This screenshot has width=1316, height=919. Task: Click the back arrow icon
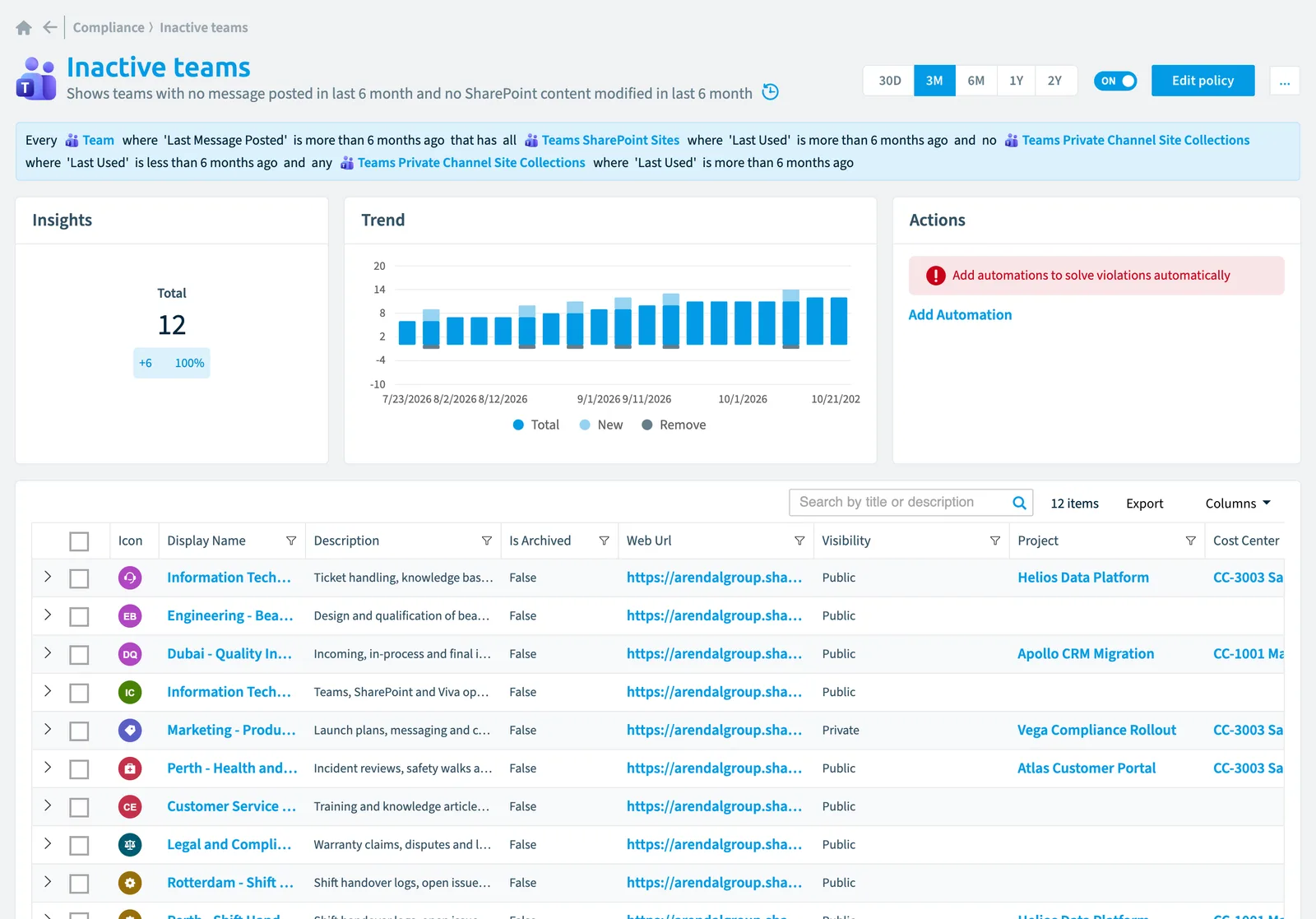[x=50, y=27]
